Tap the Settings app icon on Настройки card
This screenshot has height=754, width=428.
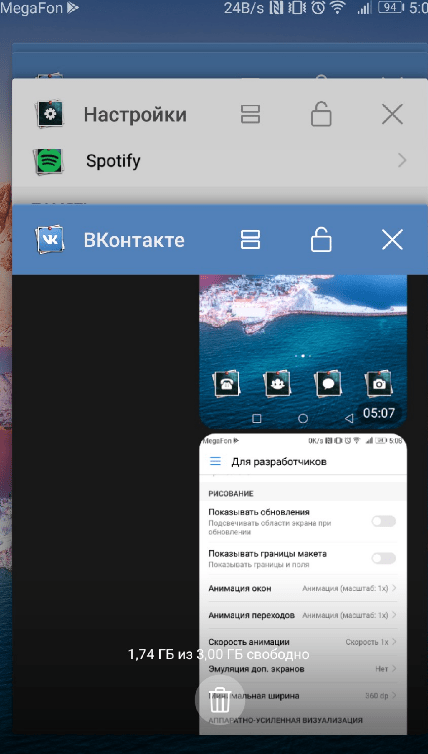click(x=50, y=114)
